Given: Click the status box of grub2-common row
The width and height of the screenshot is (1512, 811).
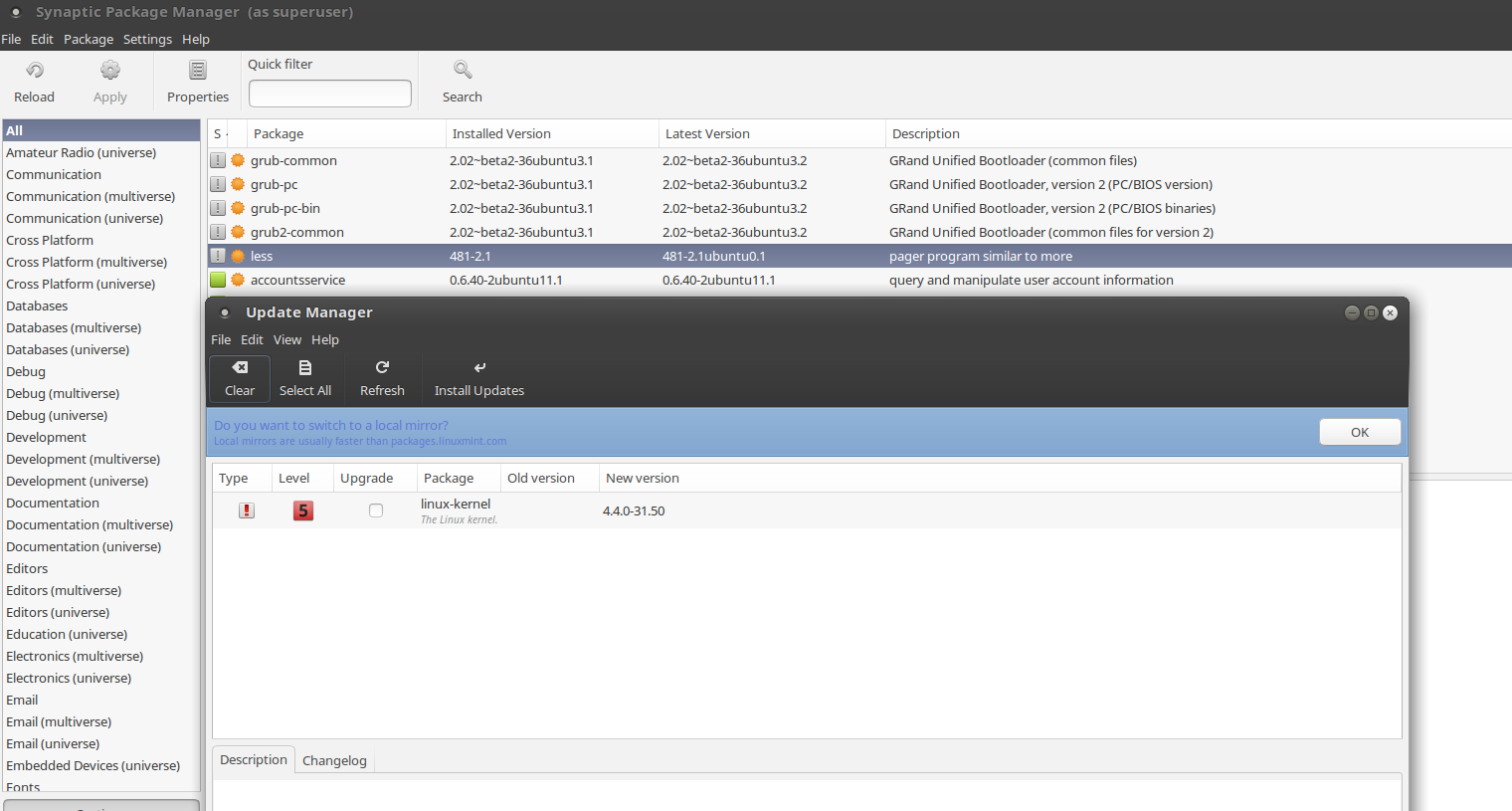Looking at the screenshot, I should (218, 232).
